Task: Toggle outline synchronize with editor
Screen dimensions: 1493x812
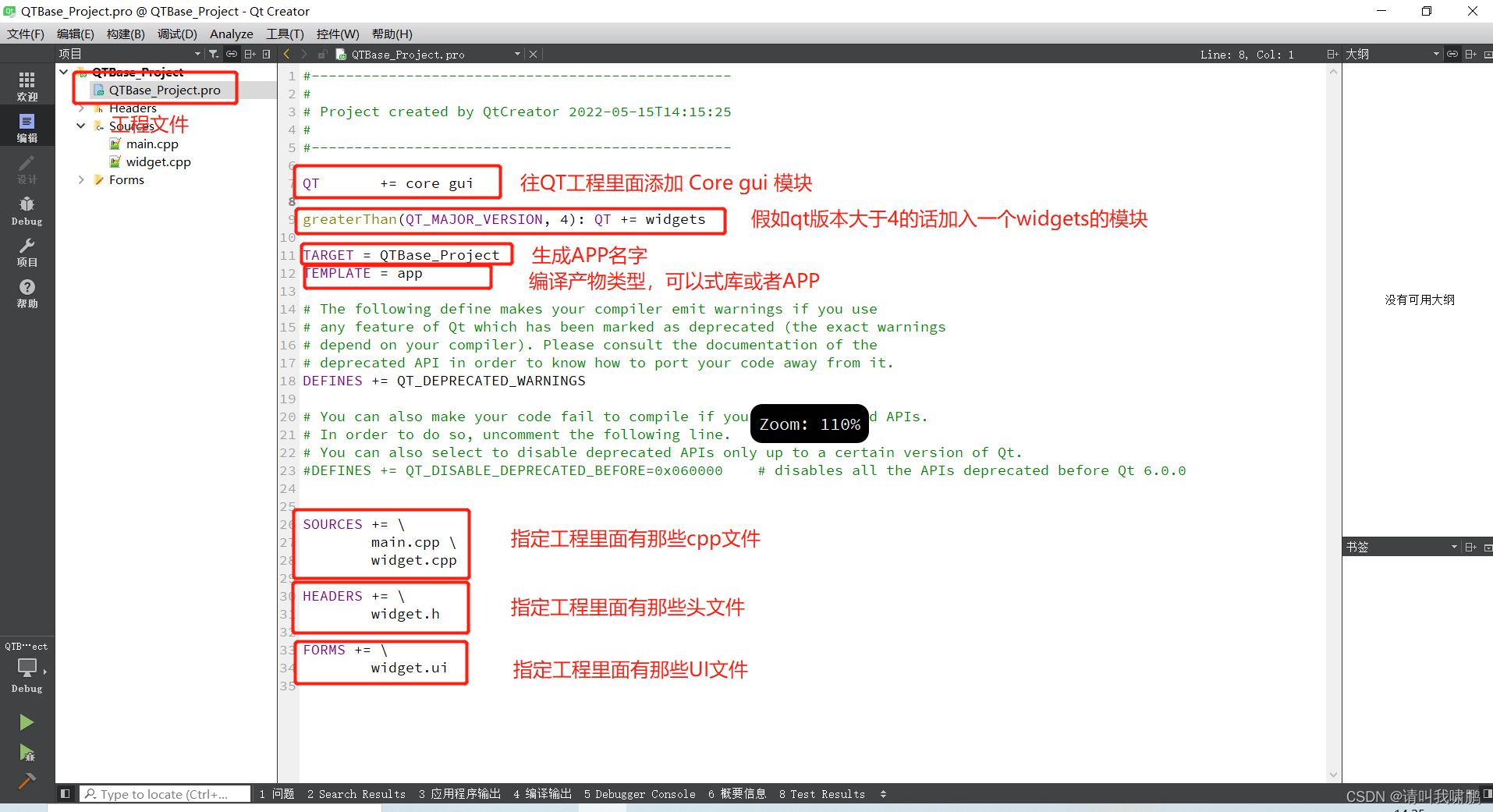Action: pyautogui.click(x=1452, y=54)
